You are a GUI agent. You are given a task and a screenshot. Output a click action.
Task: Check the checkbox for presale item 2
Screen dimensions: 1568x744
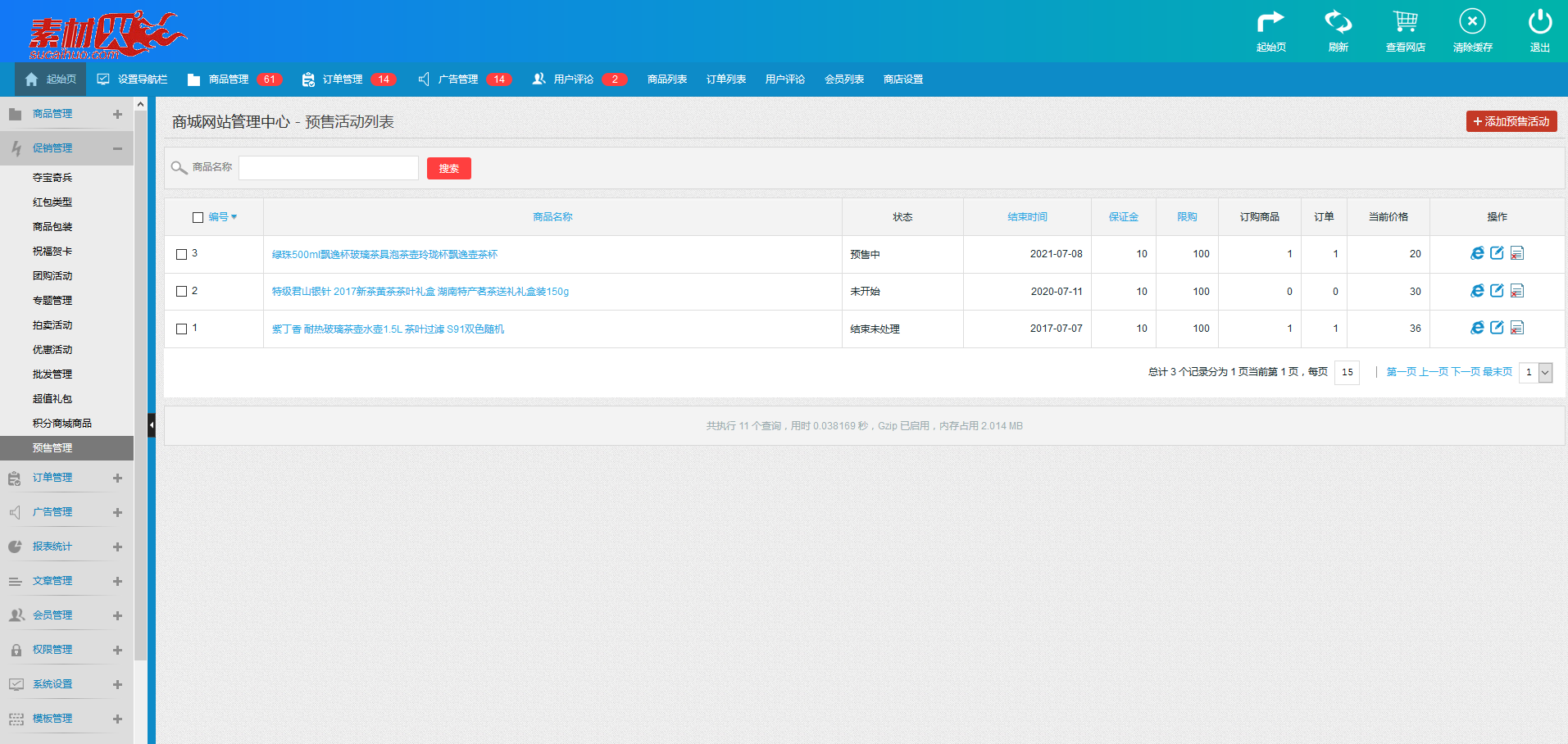[x=182, y=292]
